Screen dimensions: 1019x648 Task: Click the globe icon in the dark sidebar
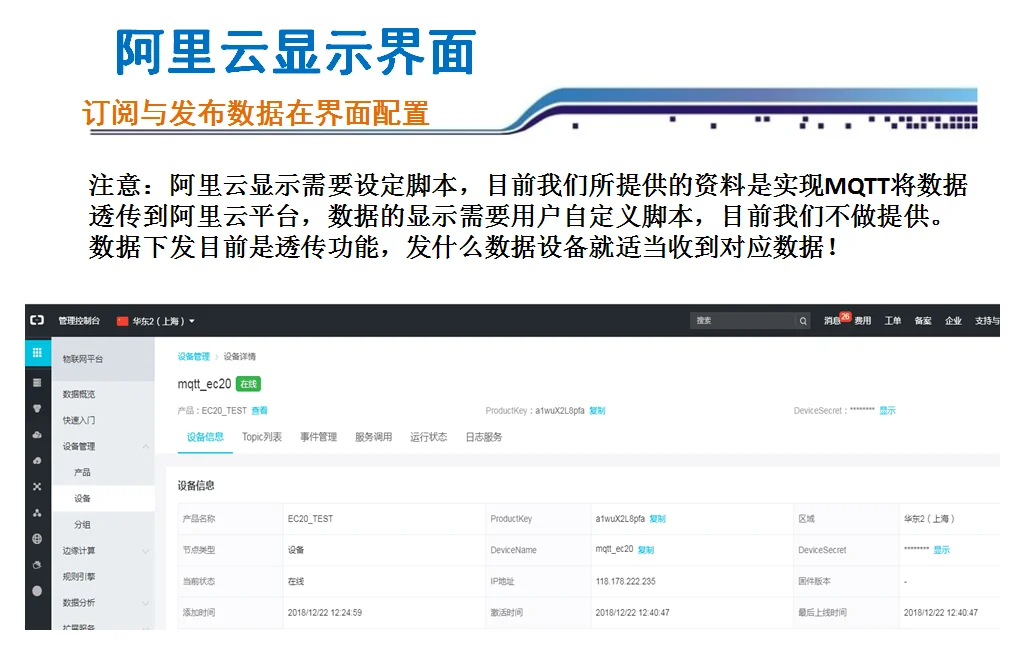(37, 539)
